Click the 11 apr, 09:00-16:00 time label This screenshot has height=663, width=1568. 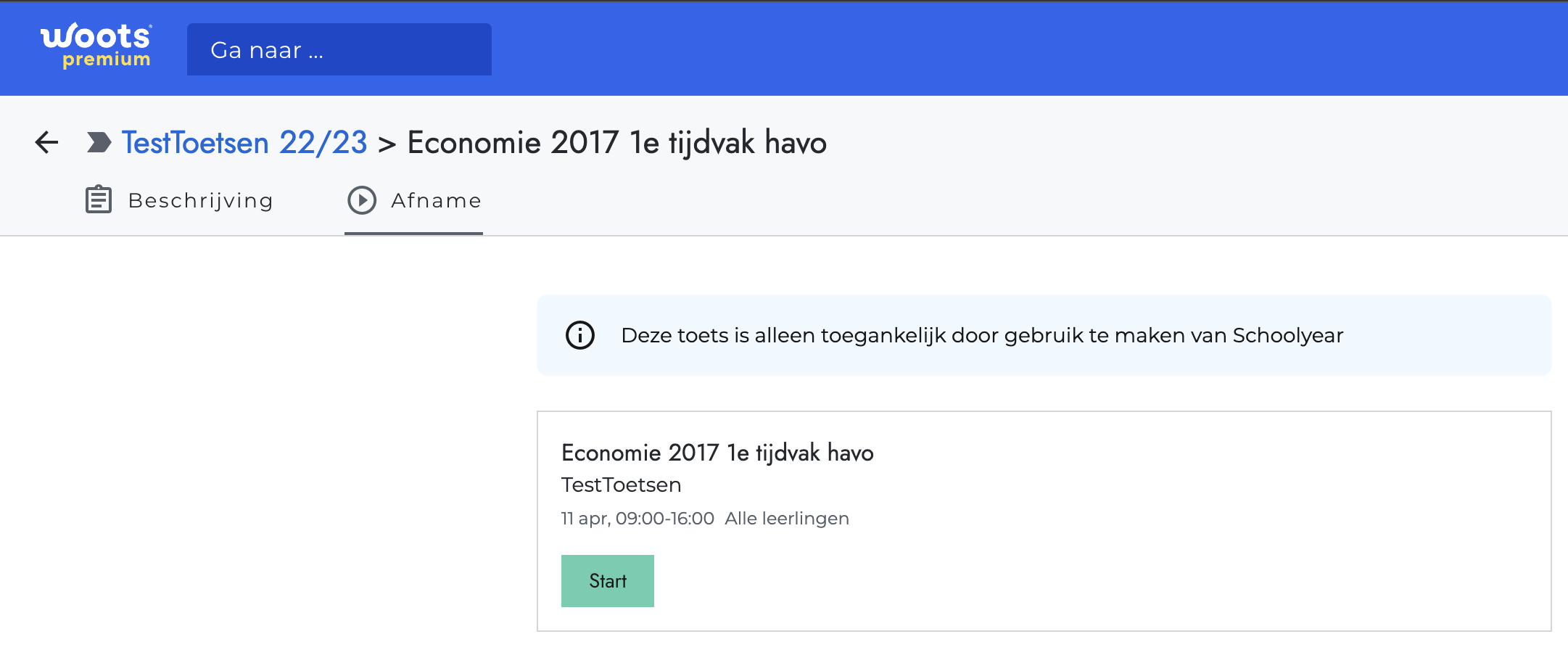pyautogui.click(x=637, y=519)
